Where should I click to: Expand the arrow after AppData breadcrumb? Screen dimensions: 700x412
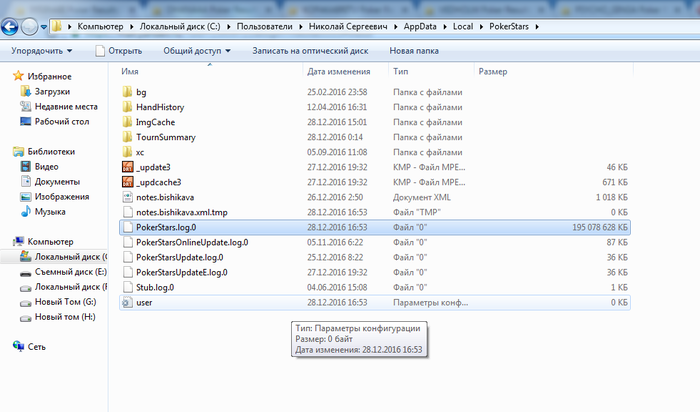pos(445,27)
